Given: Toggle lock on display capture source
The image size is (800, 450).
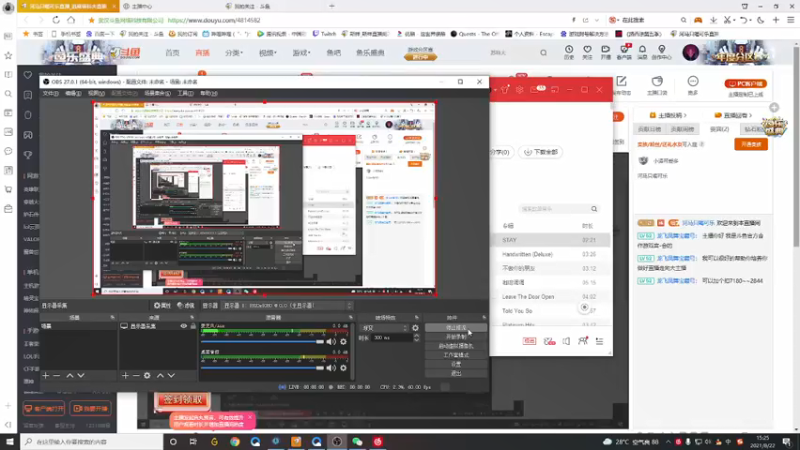Looking at the screenshot, I should point(193,326).
